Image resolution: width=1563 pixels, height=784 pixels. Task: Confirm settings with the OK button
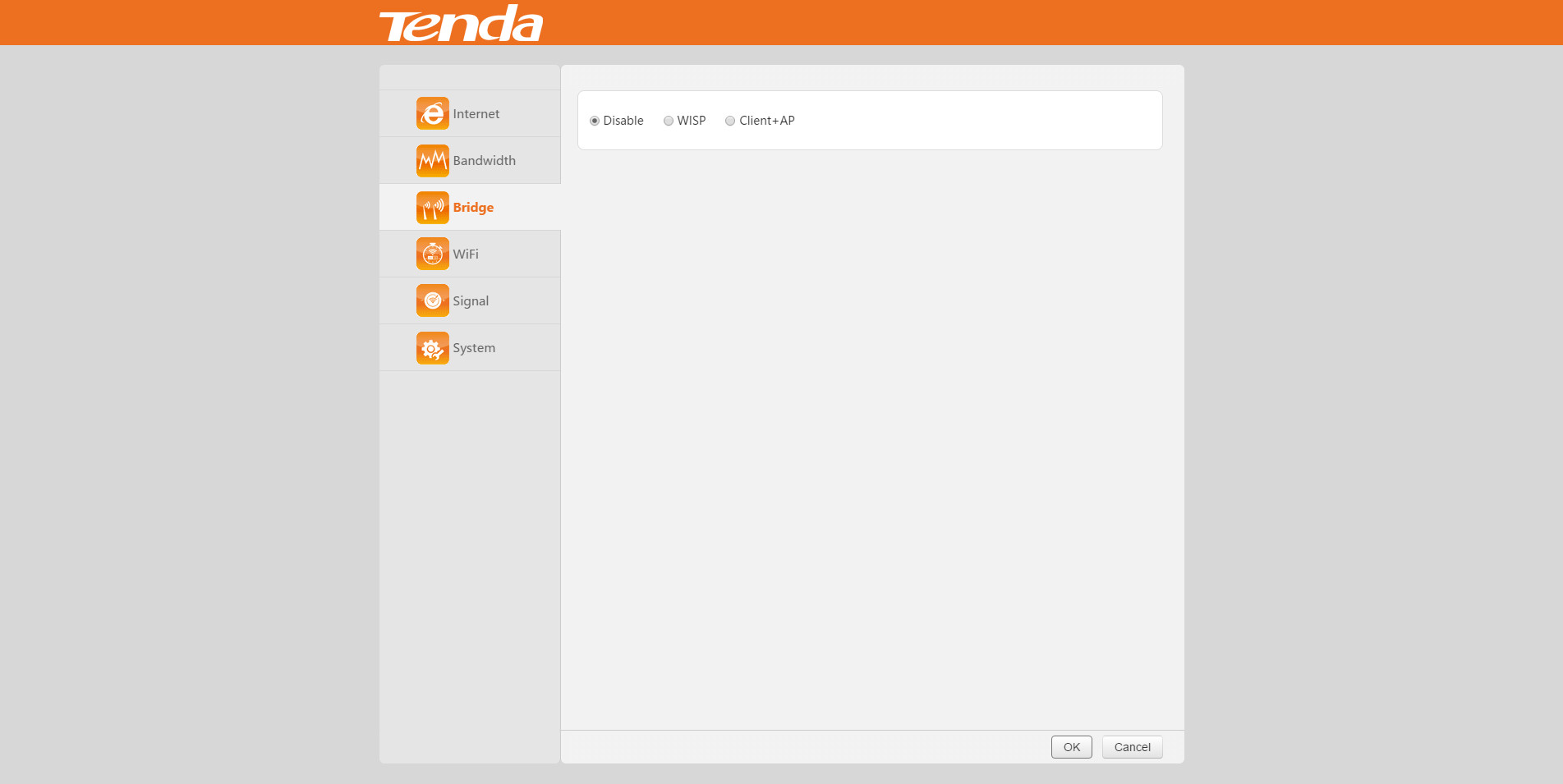click(x=1072, y=747)
